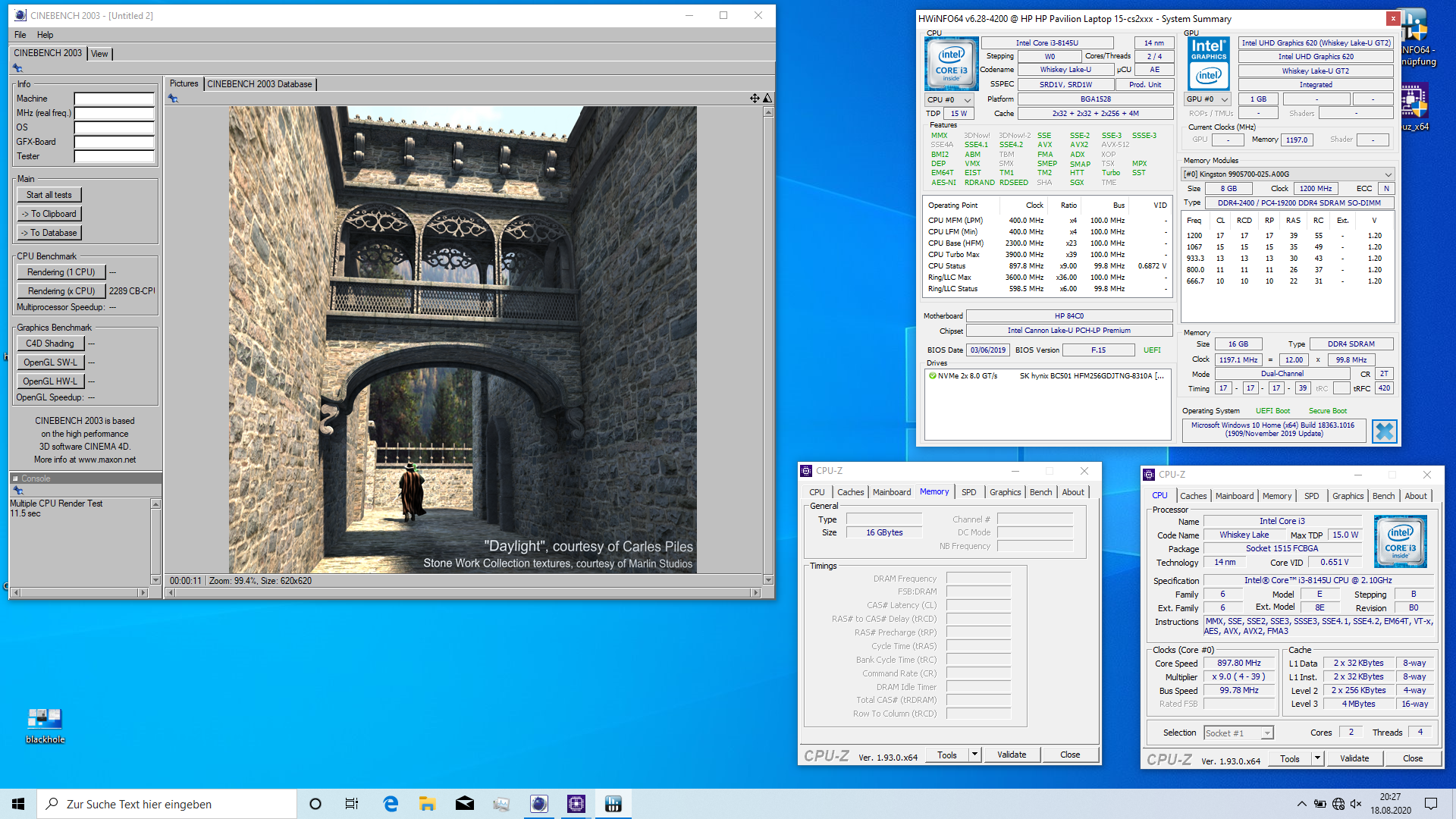
Task: Open the Mail app from the taskbar
Action: (464, 804)
